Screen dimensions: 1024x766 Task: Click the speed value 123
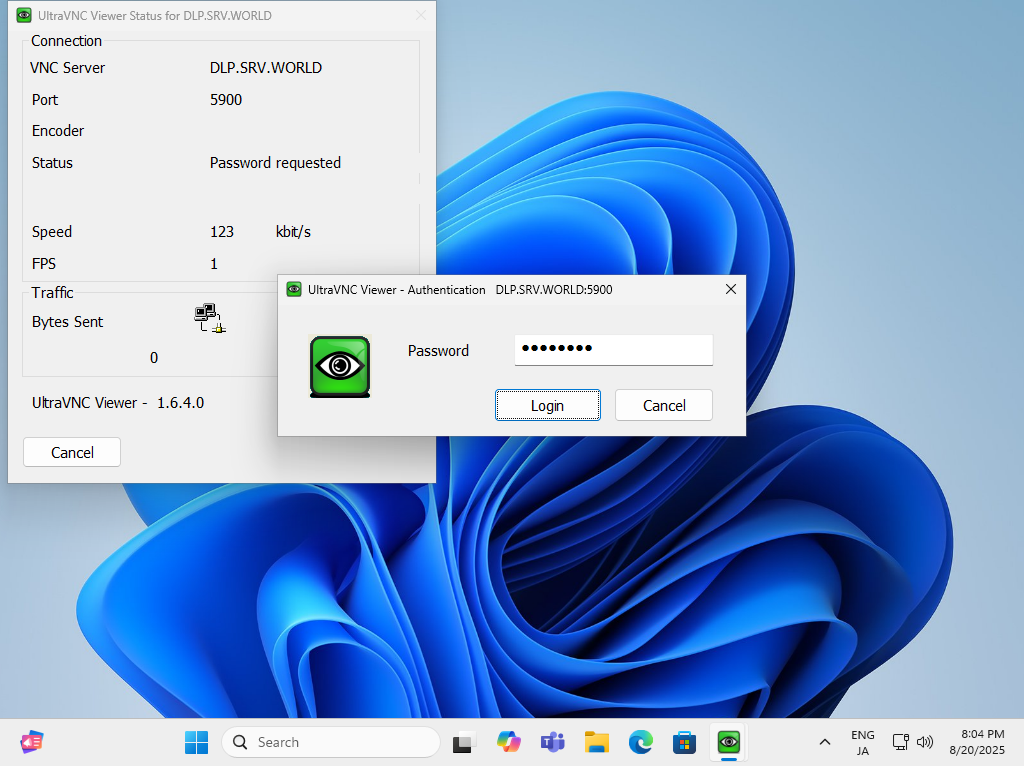point(222,232)
